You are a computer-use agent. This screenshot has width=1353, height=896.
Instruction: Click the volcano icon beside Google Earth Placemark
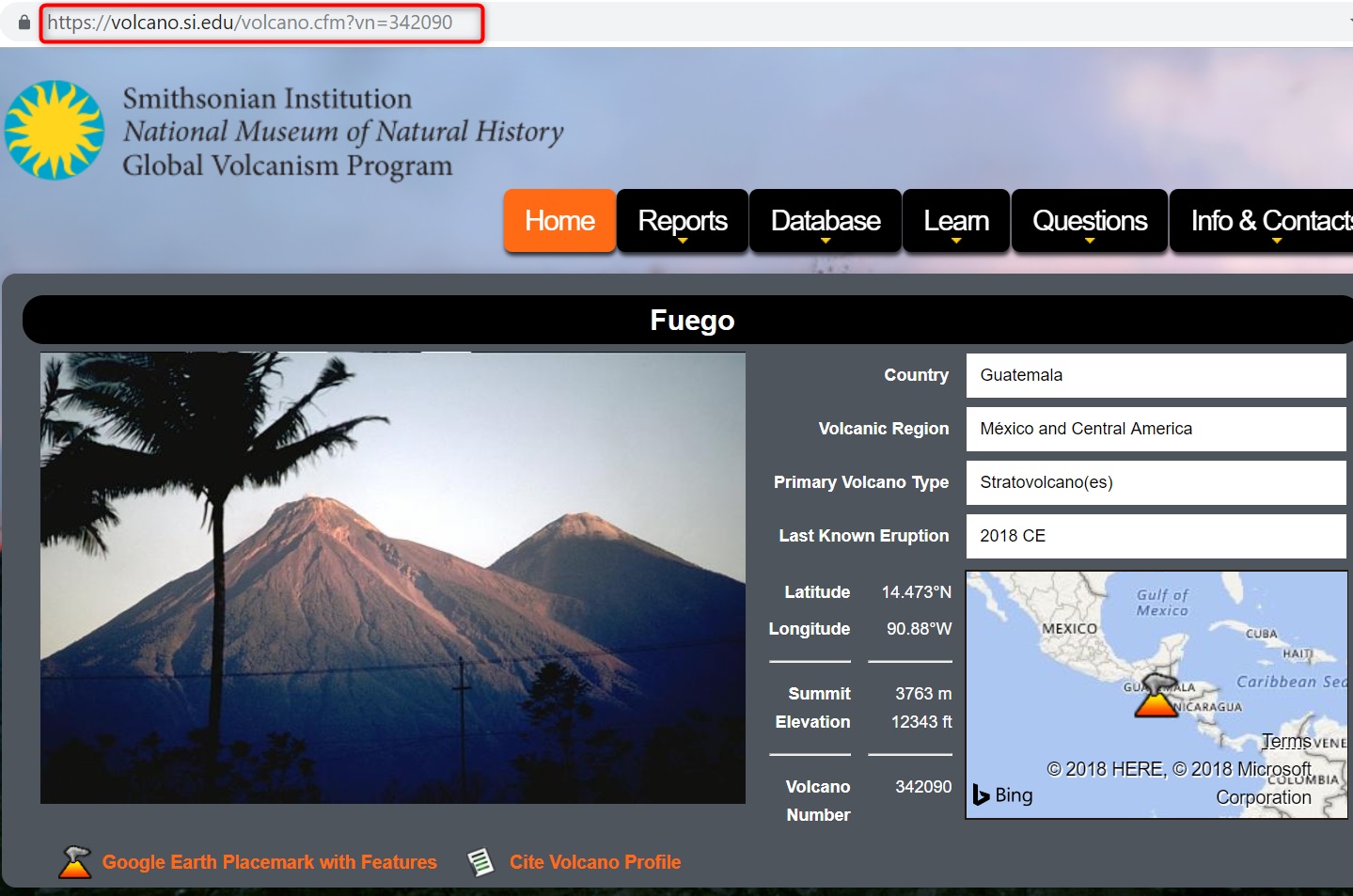(x=73, y=860)
